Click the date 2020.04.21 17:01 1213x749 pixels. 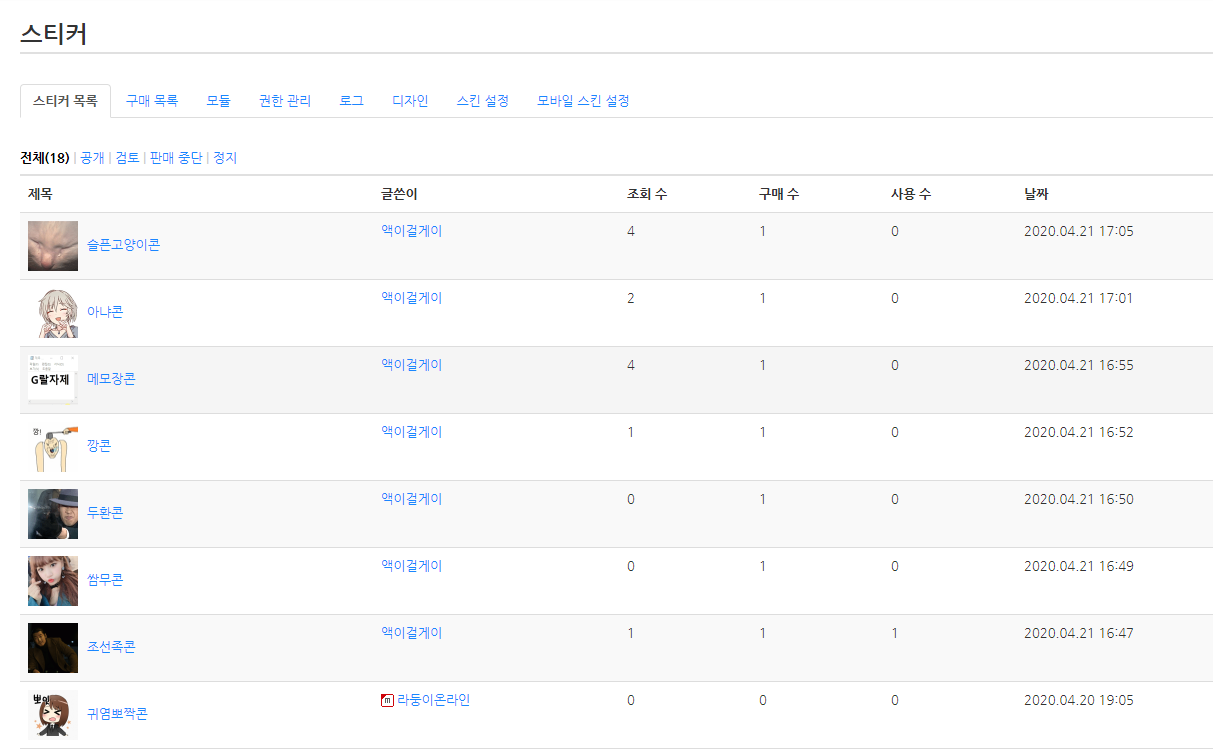[1079, 298]
